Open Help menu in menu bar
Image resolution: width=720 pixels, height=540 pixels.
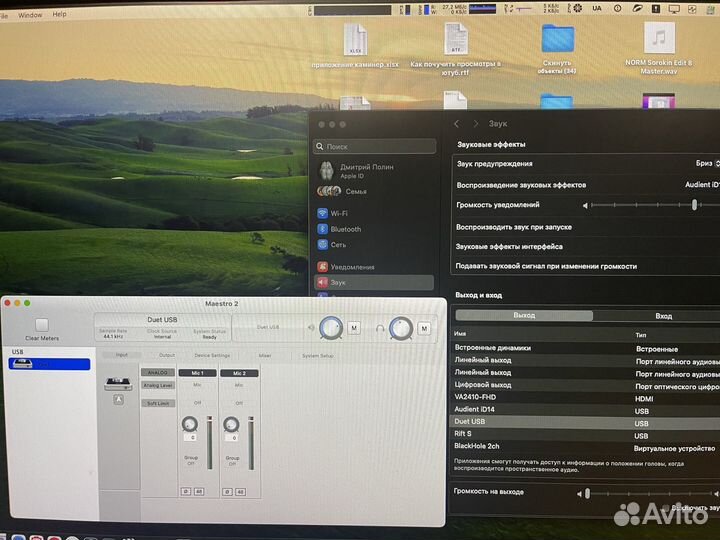click(x=59, y=14)
